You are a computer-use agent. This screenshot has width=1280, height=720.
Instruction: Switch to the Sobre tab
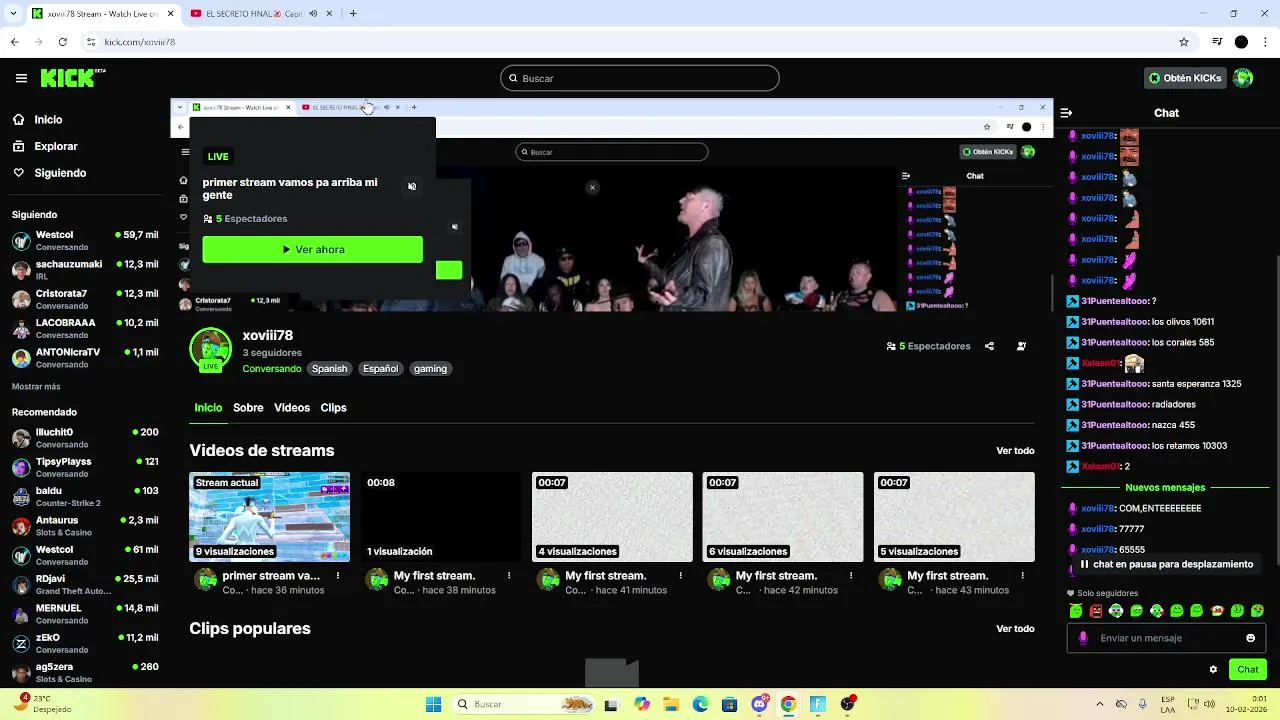pyautogui.click(x=248, y=408)
